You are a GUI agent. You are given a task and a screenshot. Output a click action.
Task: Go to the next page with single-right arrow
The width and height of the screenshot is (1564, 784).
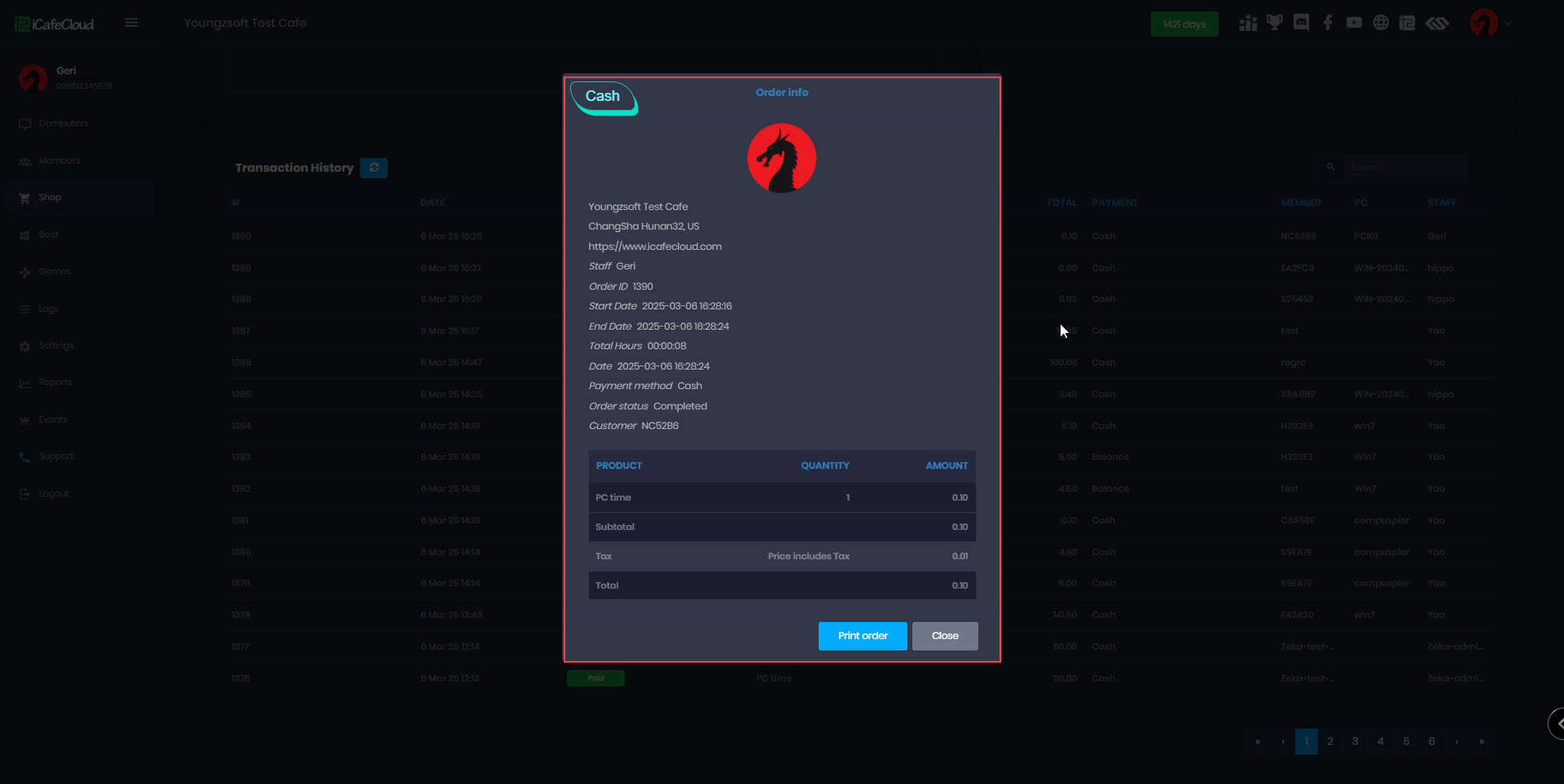tap(1456, 742)
